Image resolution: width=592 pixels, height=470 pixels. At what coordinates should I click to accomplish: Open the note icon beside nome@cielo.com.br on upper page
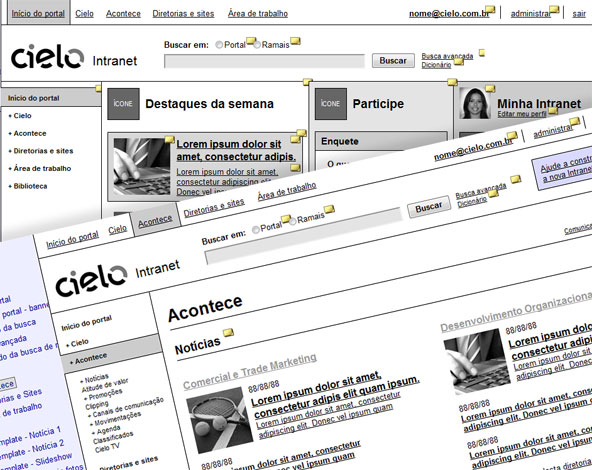490,9
